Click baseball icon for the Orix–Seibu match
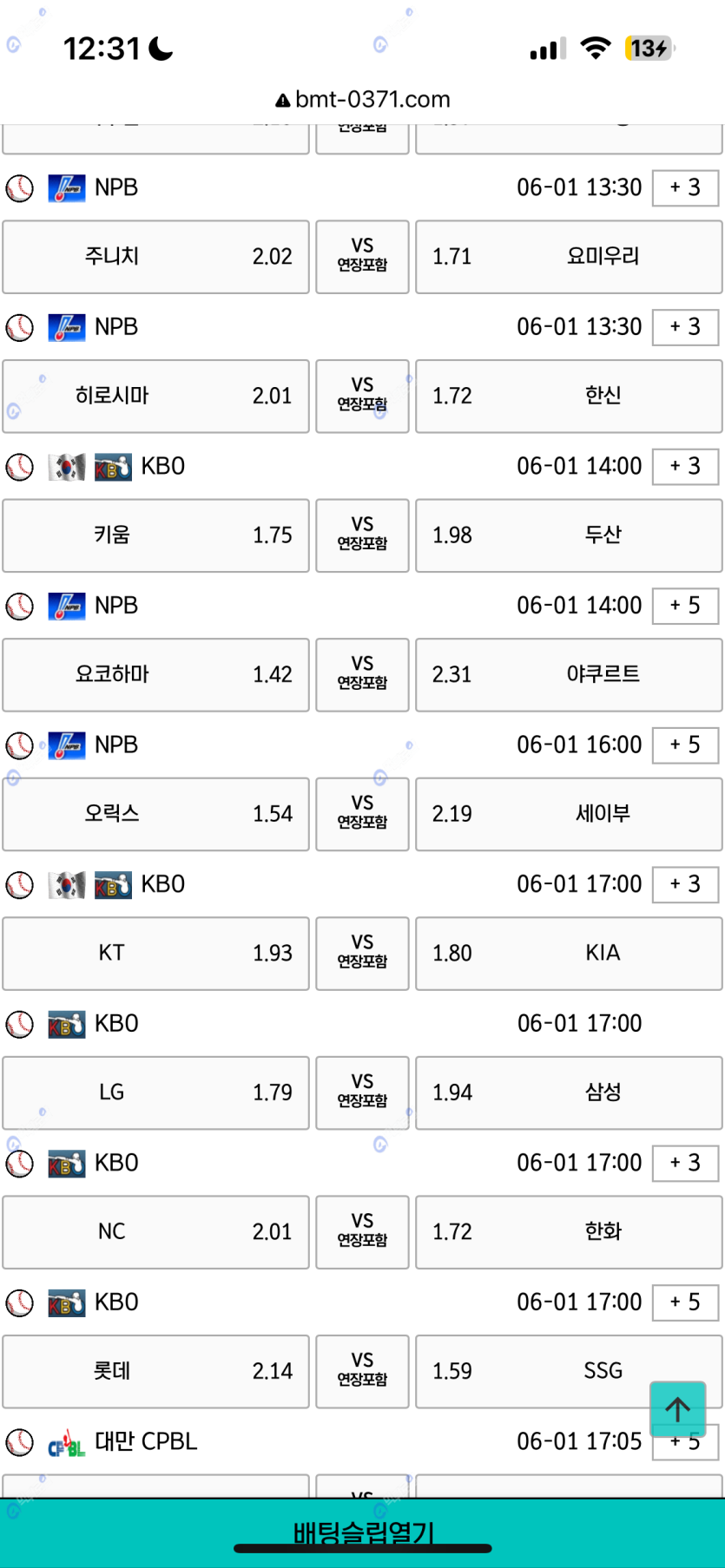This screenshot has height=1568, width=725. click(19, 745)
